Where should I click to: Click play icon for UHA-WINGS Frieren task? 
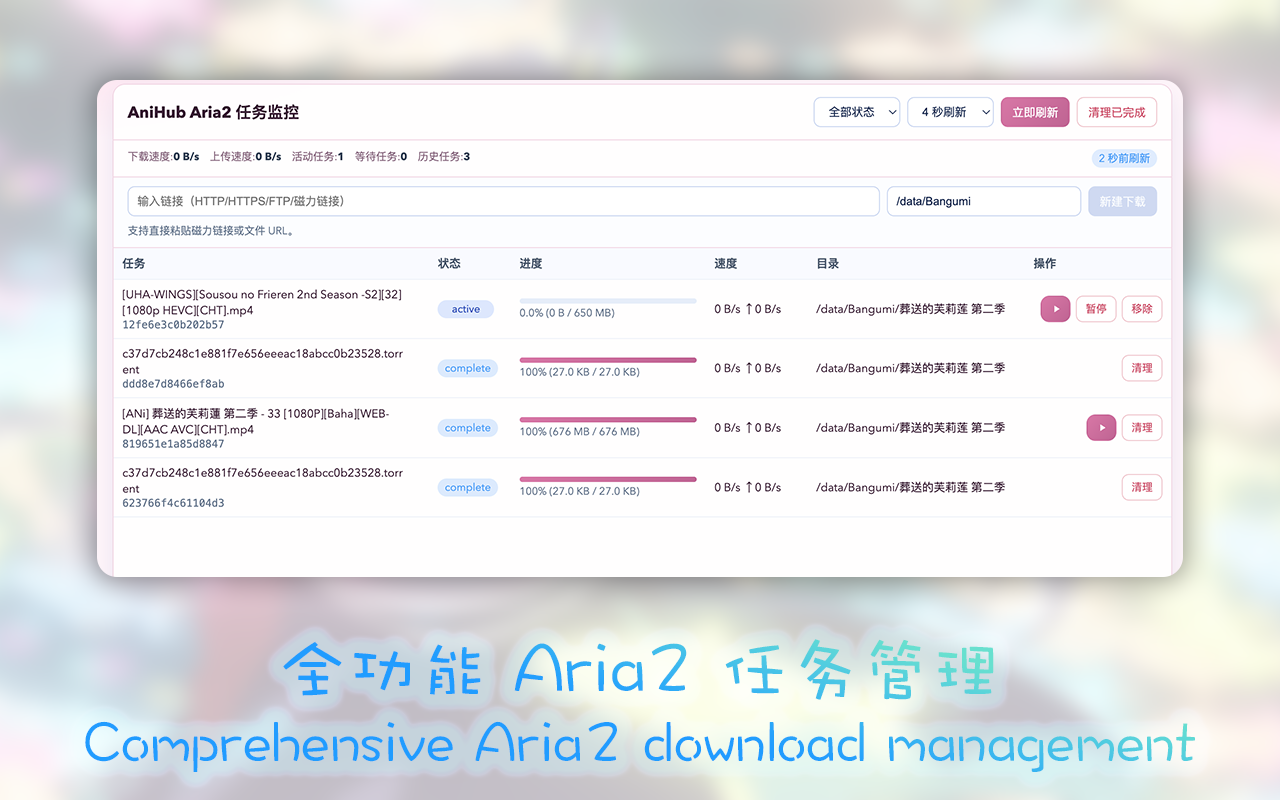[1055, 309]
